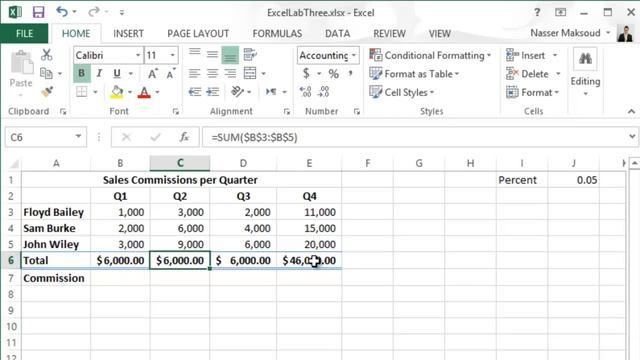The image size is (640, 360).
Task: Click Merge & Center icon
Action: 250,73
